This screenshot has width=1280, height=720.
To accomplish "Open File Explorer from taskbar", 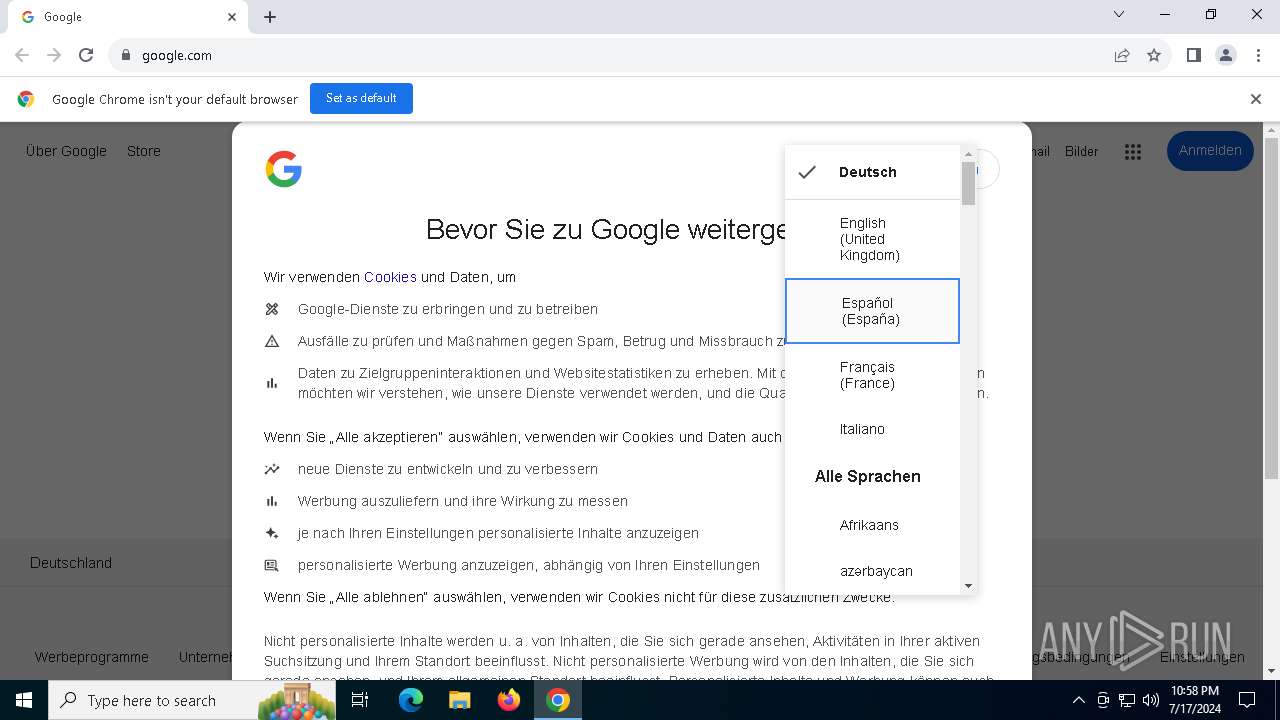I will (459, 700).
